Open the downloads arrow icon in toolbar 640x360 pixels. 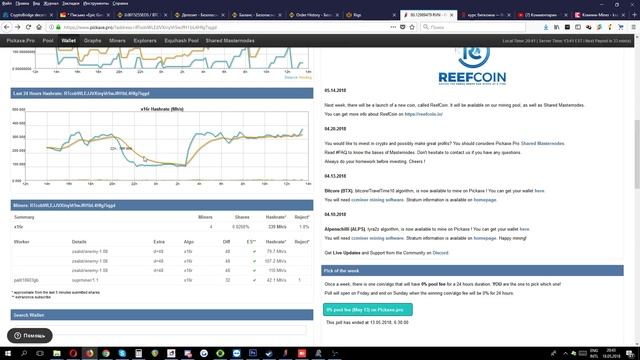546,27
